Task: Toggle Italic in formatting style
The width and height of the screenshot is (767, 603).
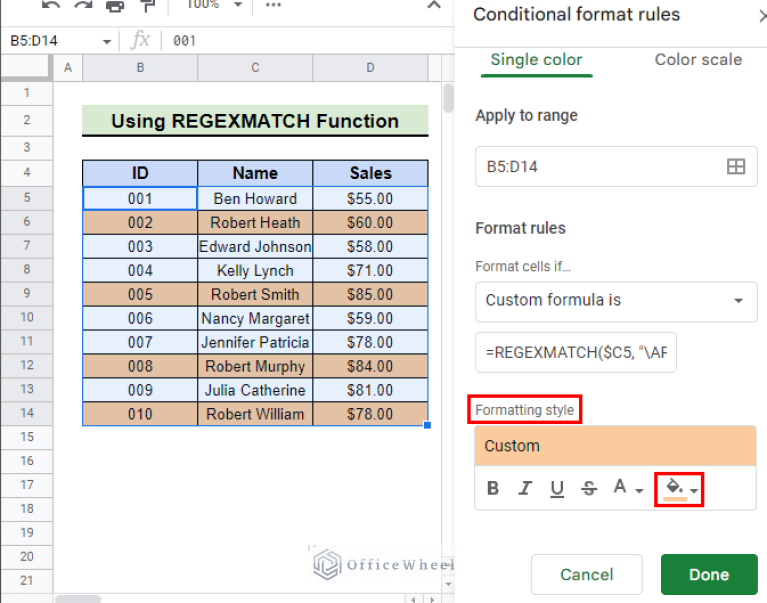Action: pyautogui.click(x=525, y=488)
